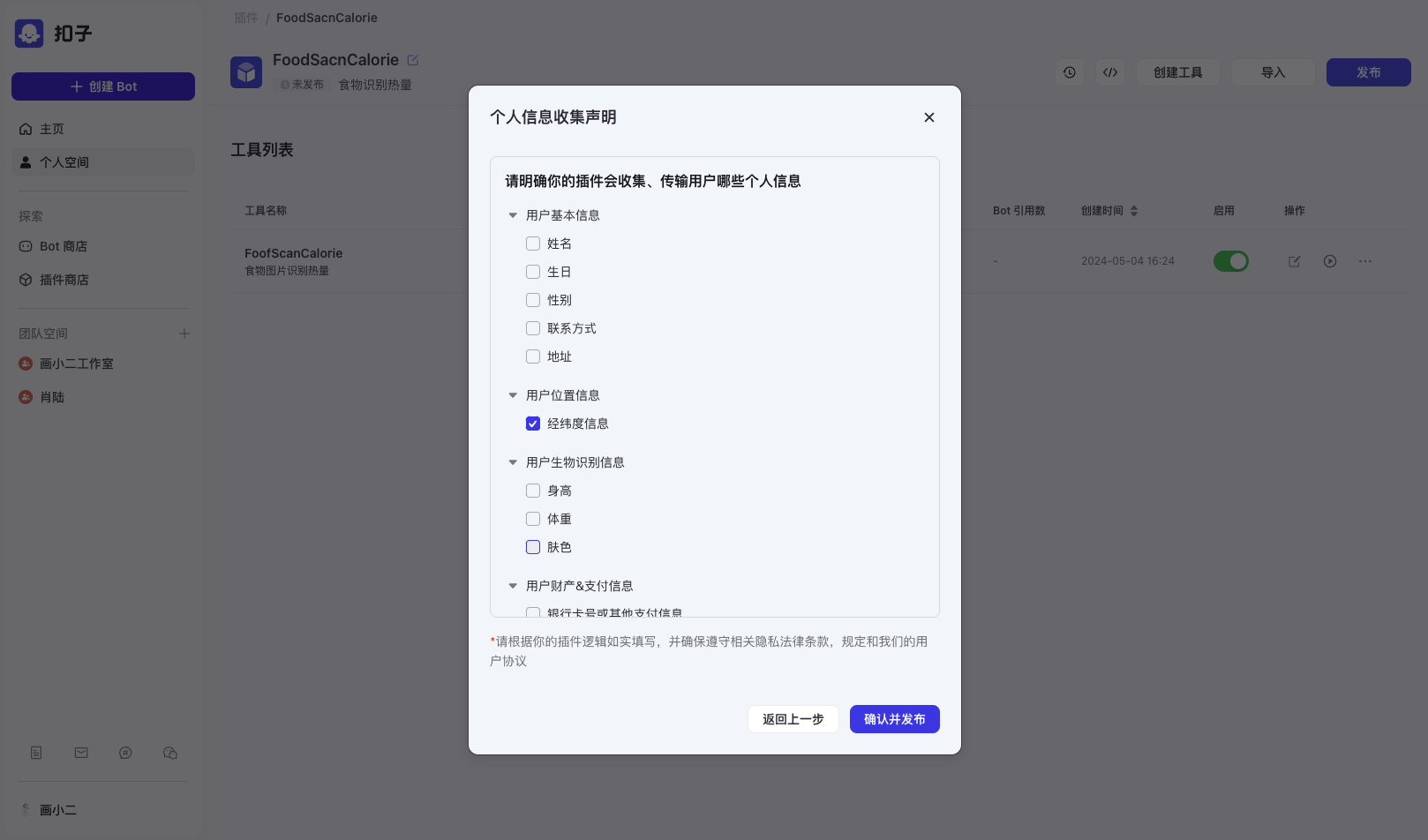Tick the 肤色 checkbox

pyautogui.click(x=533, y=547)
